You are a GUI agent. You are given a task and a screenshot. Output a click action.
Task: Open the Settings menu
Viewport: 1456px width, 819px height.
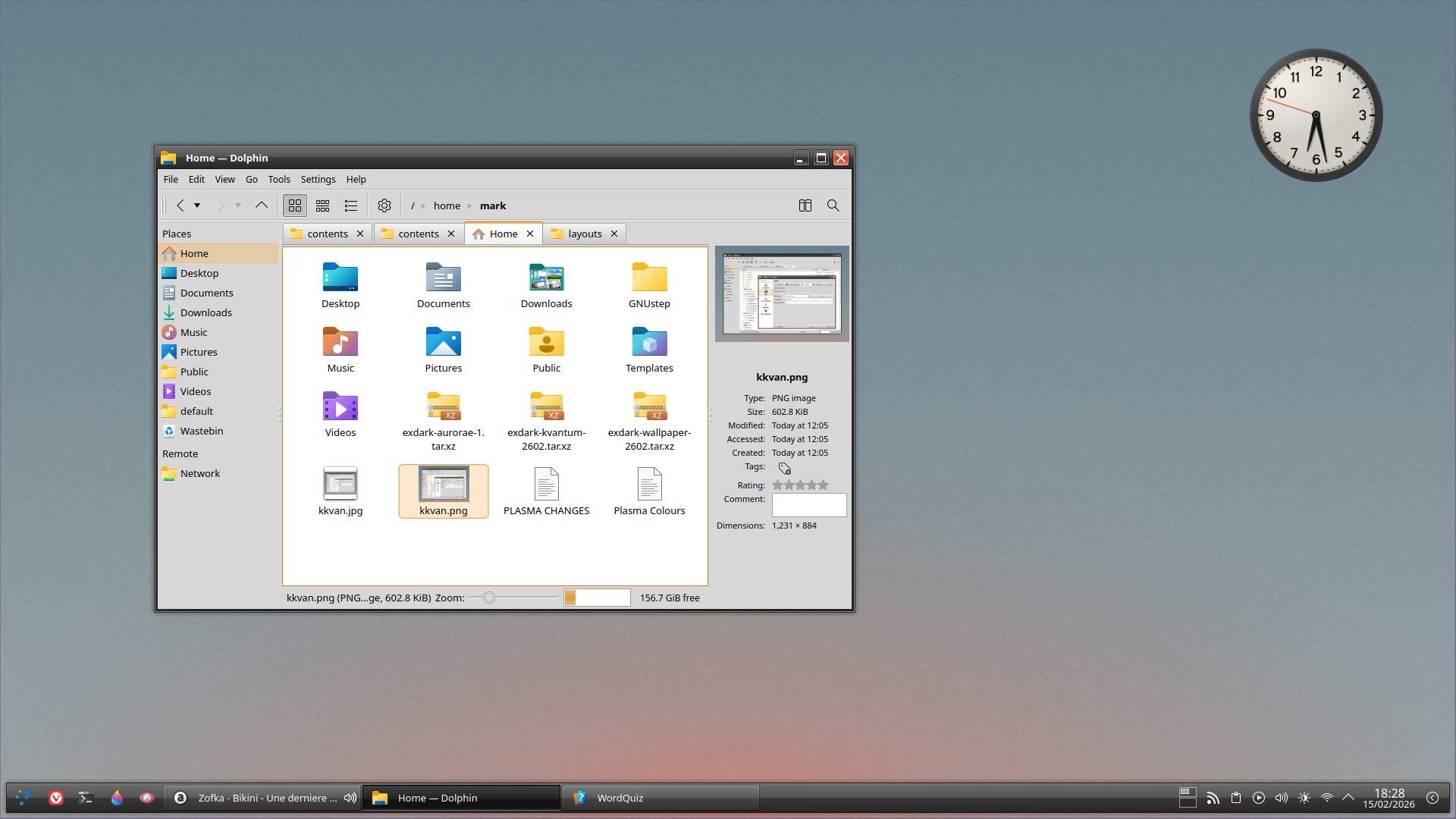(x=318, y=179)
